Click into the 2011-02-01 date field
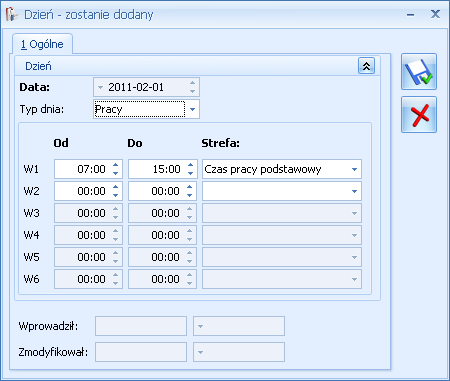 coord(146,87)
